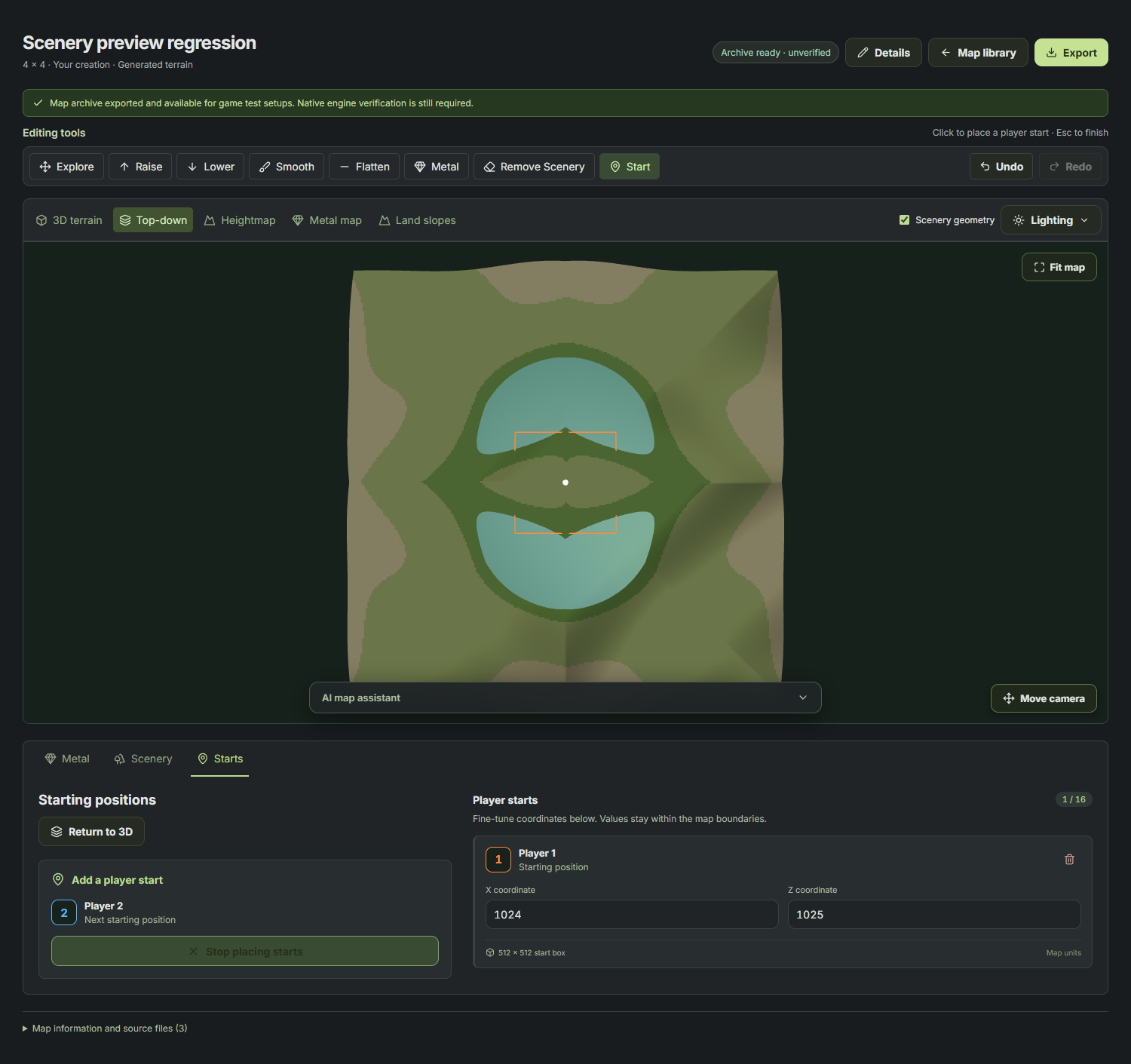The image size is (1131, 1064).
Task: Open the Lighting dropdown
Action: [1051, 220]
